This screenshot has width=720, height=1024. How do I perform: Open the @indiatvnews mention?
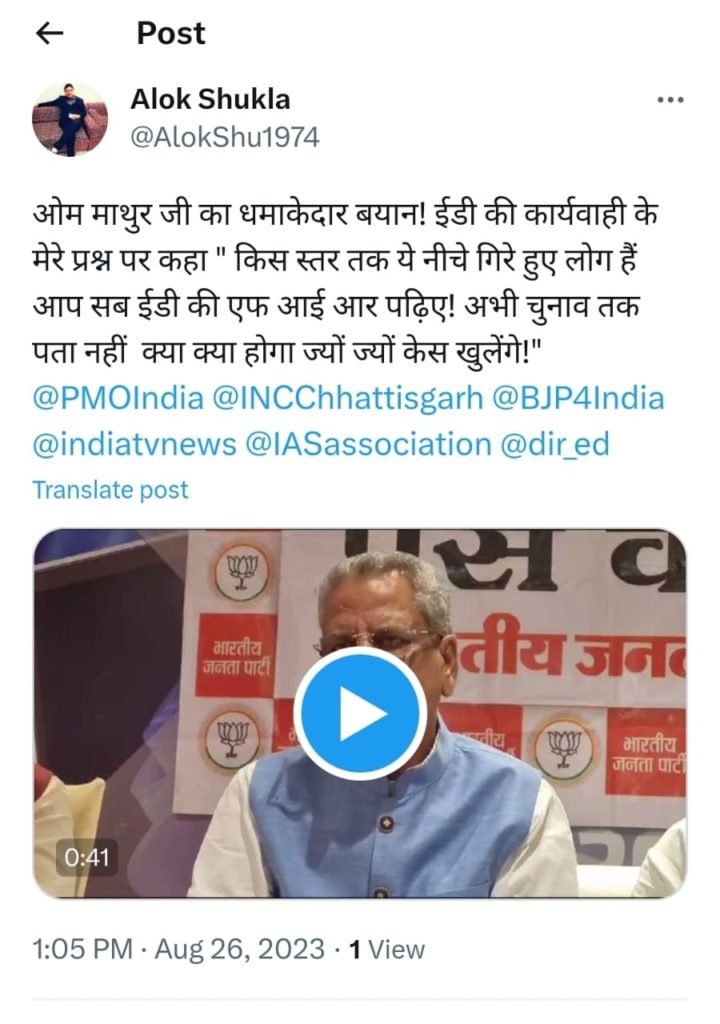click(135, 445)
